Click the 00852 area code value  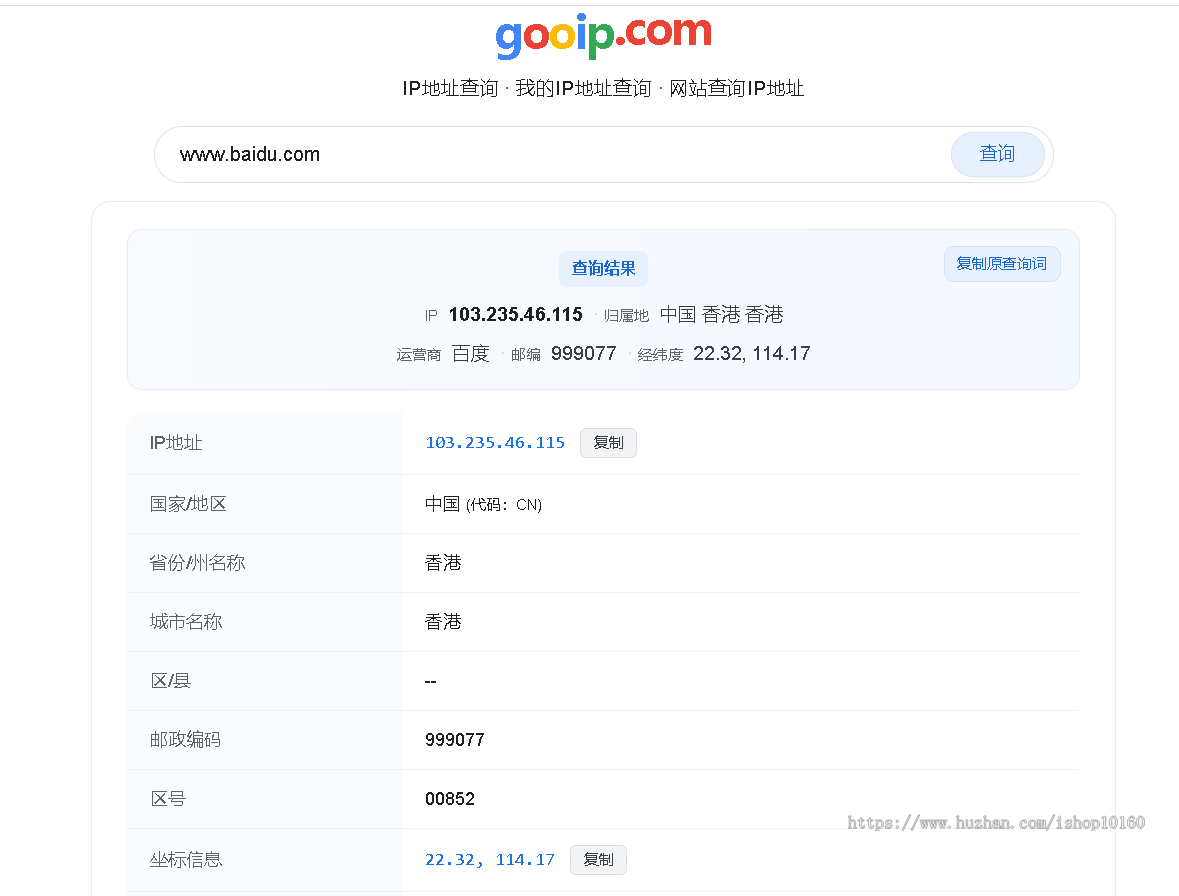click(x=450, y=798)
